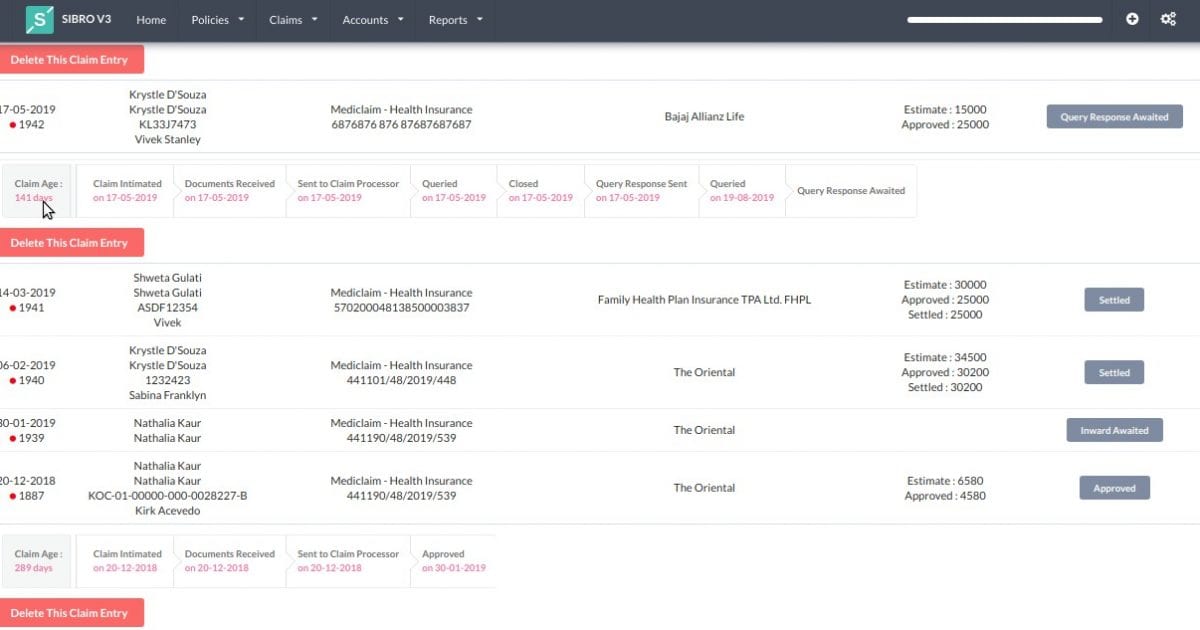This screenshot has height=630, width=1200.
Task: Select Home in the navigation bar
Action: [150, 20]
